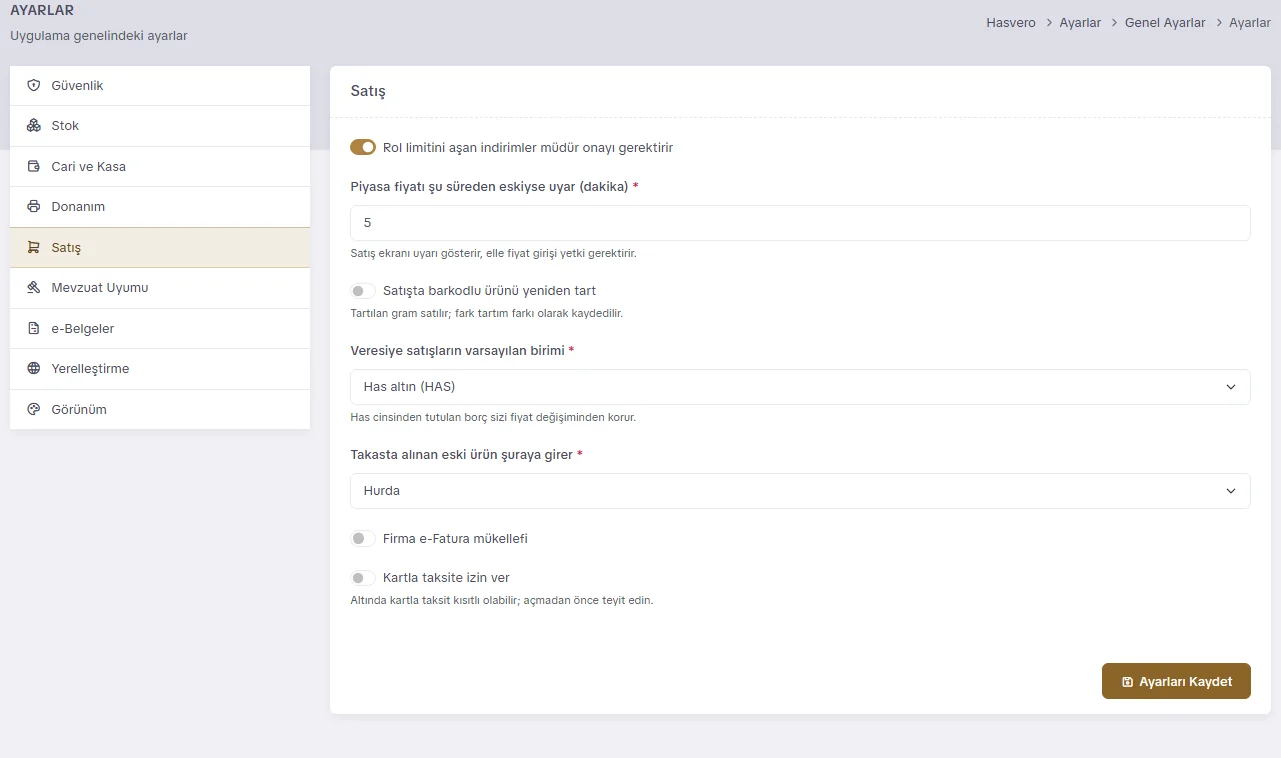1281x758 pixels.
Task: Disable manager approval for over-limit discounts toggle
Action: coord(363,148)
